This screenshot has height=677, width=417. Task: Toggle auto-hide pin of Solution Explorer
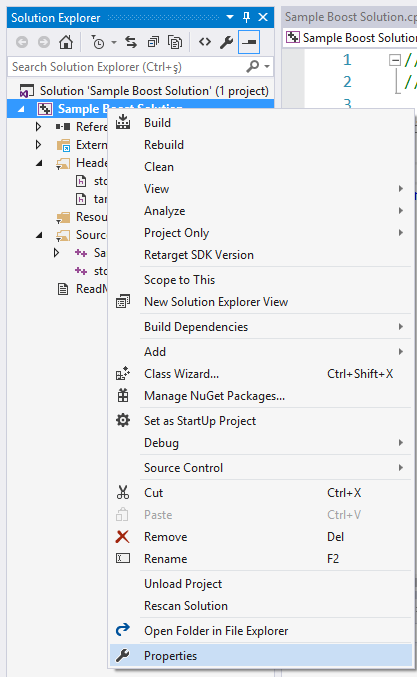click(246, 17)
